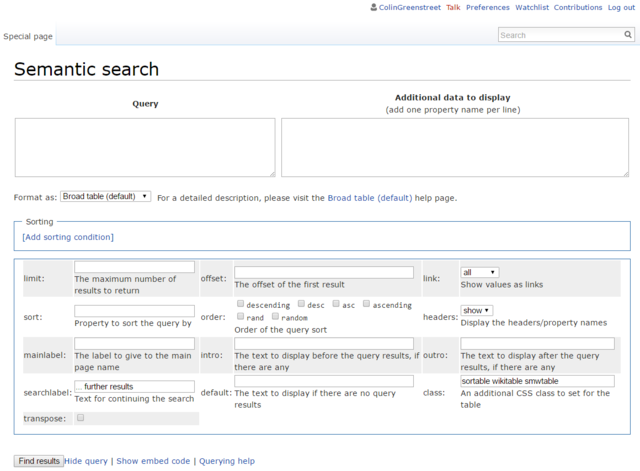Image resolution: width=640 pixels, height=471 pixels.
Task: Toggle the random order checkbox
Action: coord(275,317)
